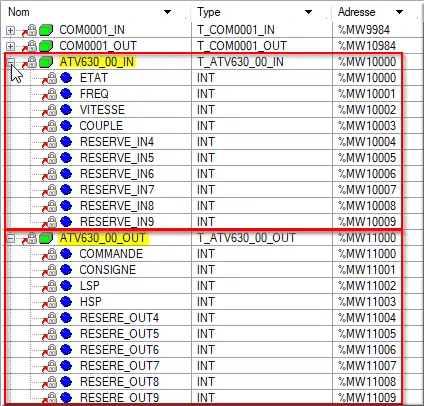Collapse the ATV630_00_IN structure
The width and height of the screenshot is (424, 406).
pyautogui.click(x=10, y=62)
